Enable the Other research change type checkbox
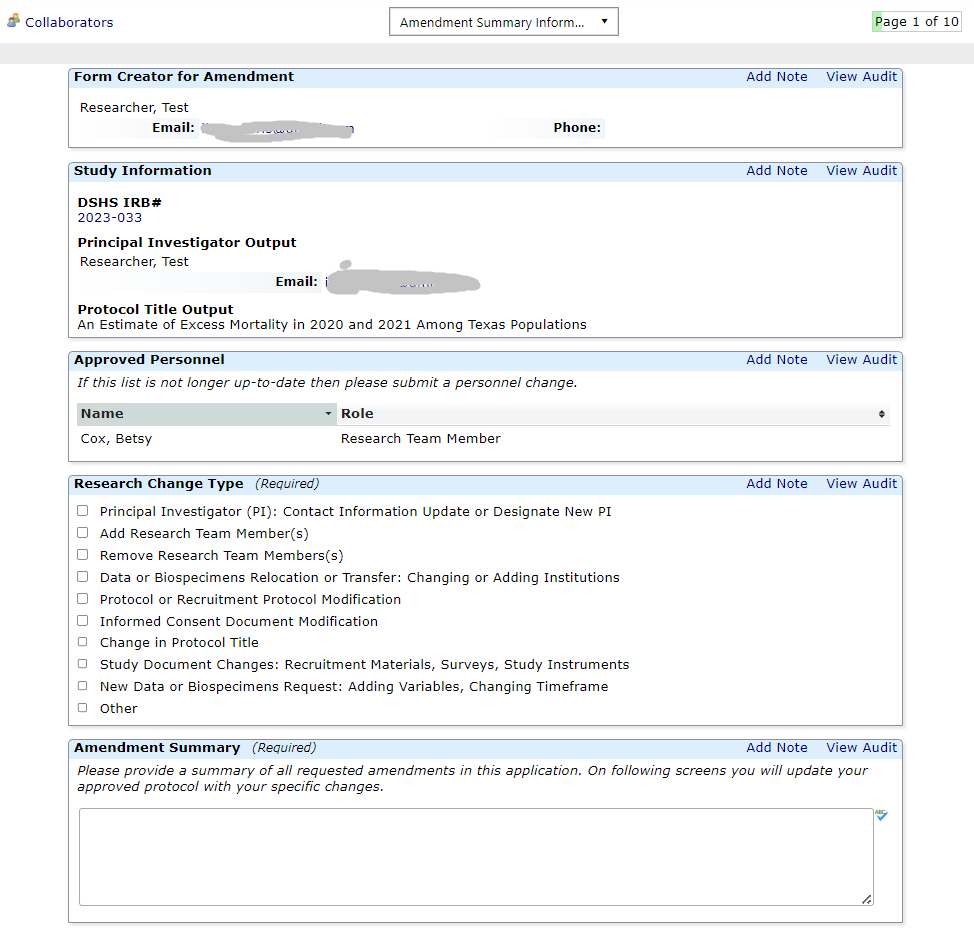Screen dimensions: 974x937 [x=83, y=707]
